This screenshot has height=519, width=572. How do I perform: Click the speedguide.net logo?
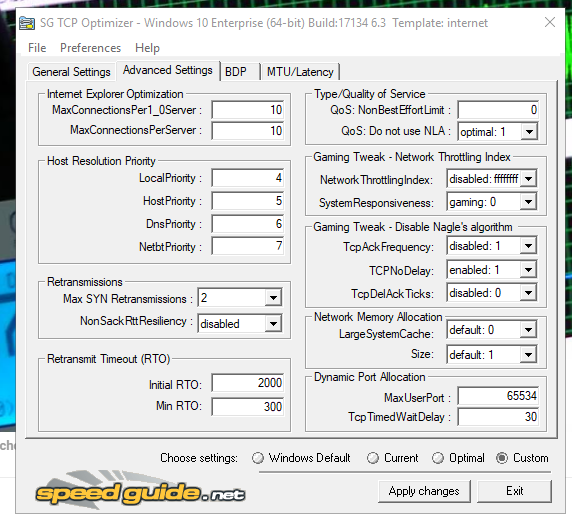140,491
